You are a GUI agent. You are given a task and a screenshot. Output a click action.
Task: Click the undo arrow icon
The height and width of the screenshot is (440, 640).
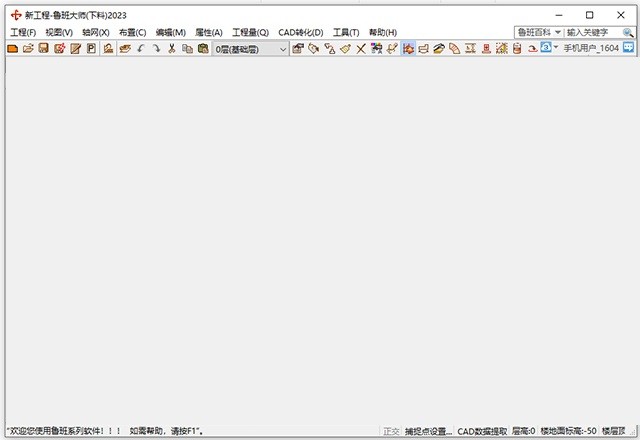141,48
